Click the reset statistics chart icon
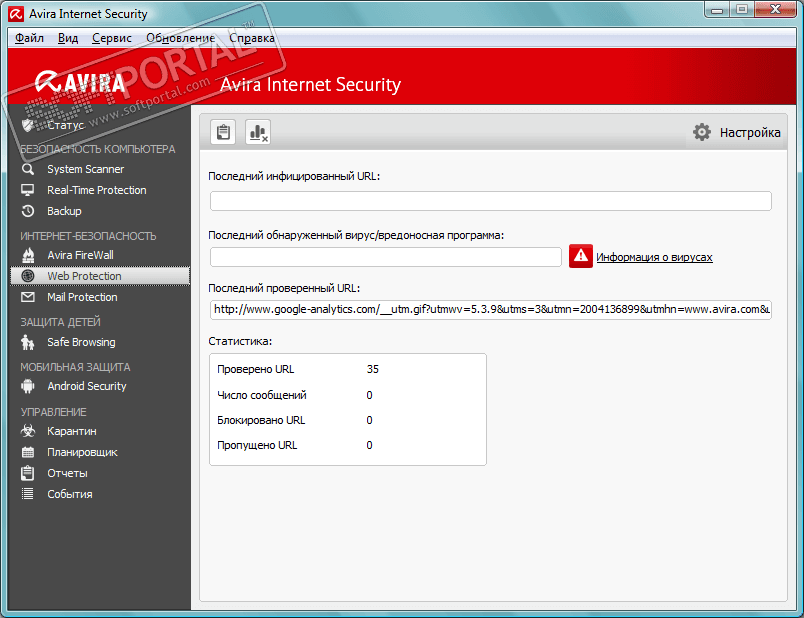This screenshot has height=618, width=804. 258,132
